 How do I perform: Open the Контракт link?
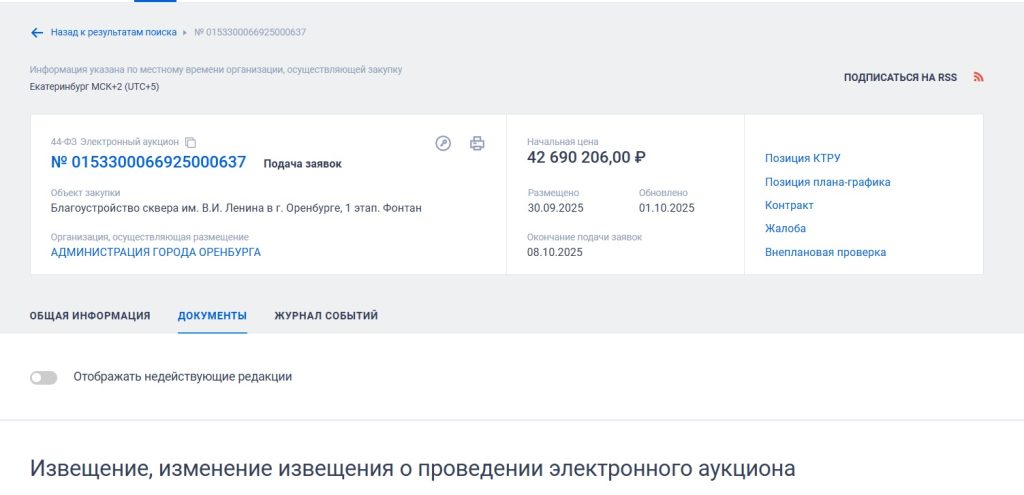click(x=789, y=205)
